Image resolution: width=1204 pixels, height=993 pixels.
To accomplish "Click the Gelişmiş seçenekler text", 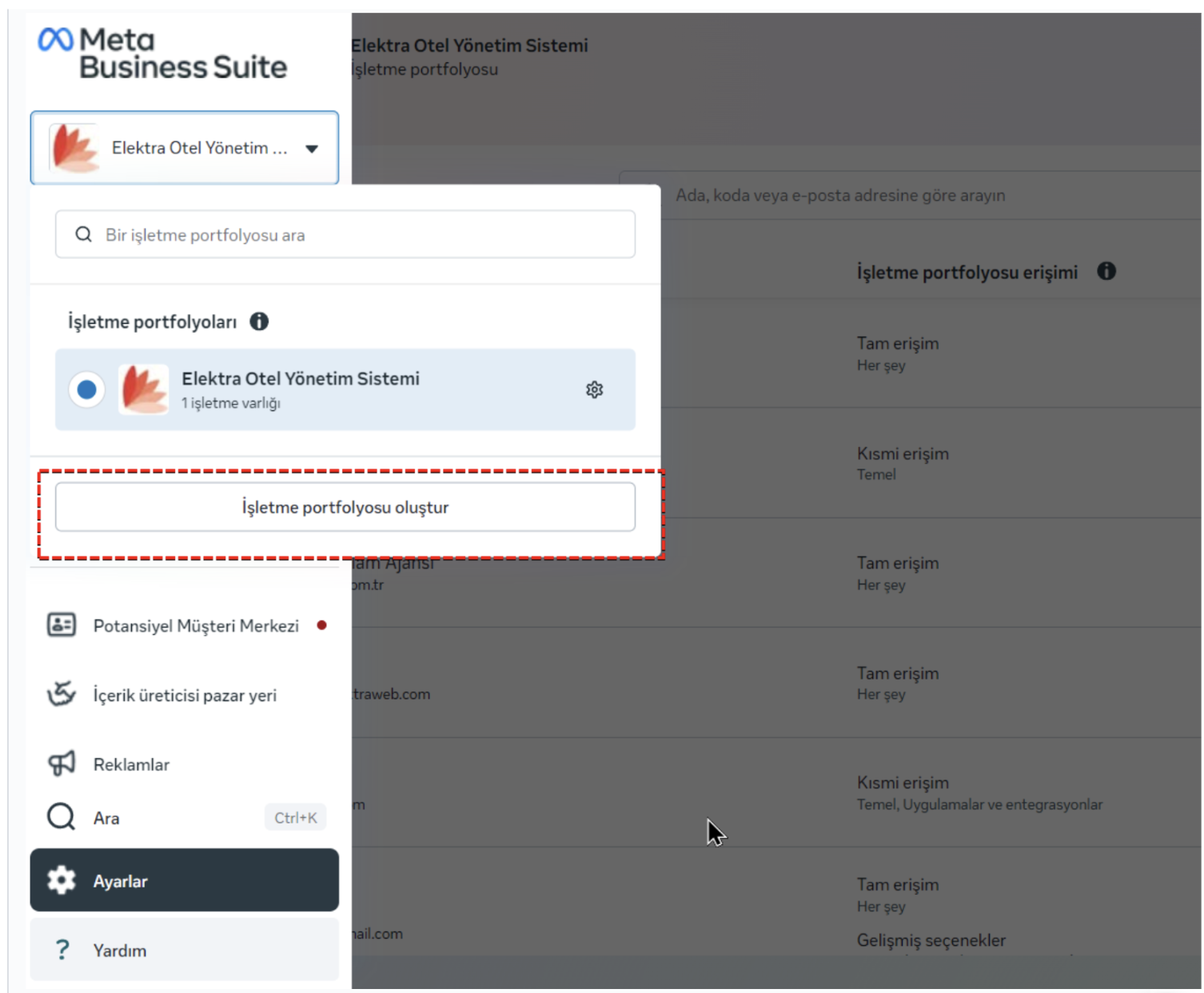I will point(931,940).
